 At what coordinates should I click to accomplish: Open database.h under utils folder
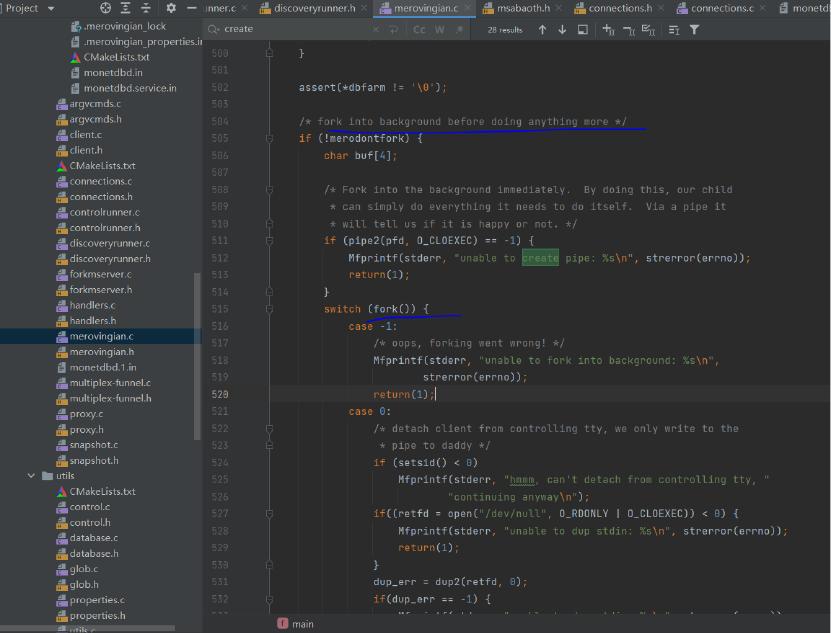coord(94,553)
